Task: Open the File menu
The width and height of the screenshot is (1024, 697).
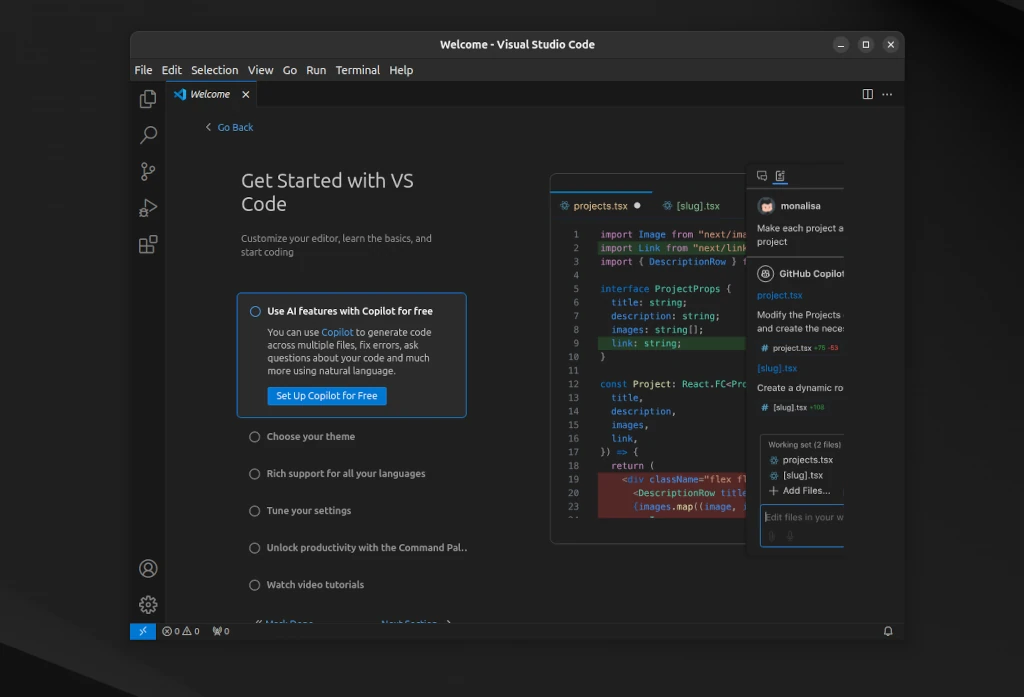Action: [143, 70]
